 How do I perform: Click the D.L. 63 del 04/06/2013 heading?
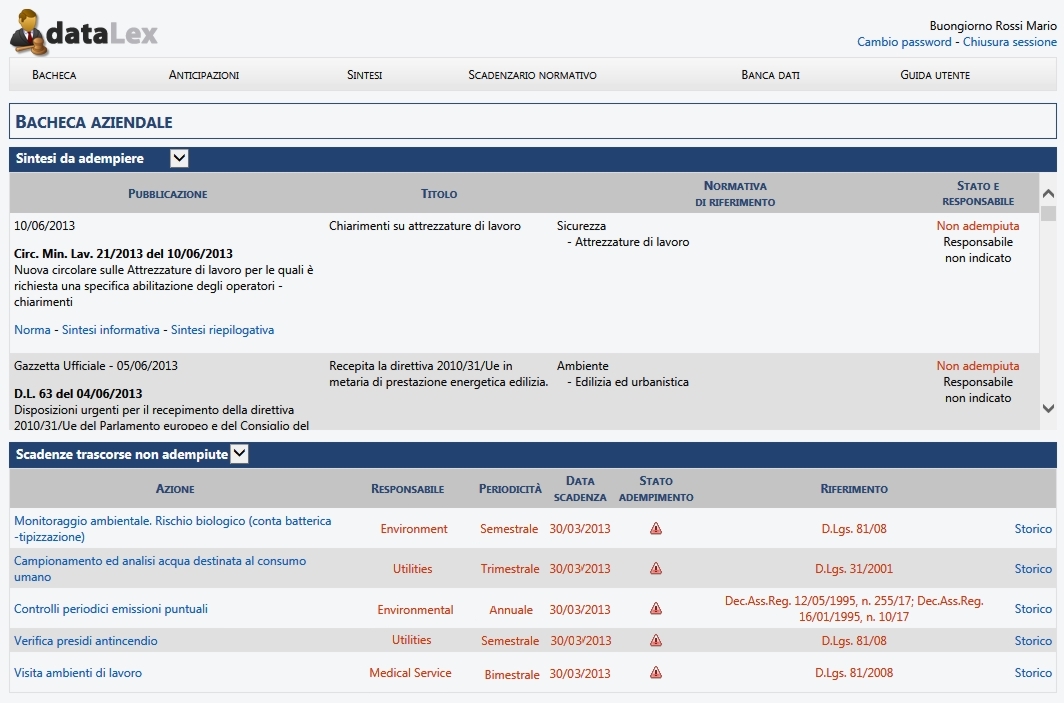tap(78, 394)
